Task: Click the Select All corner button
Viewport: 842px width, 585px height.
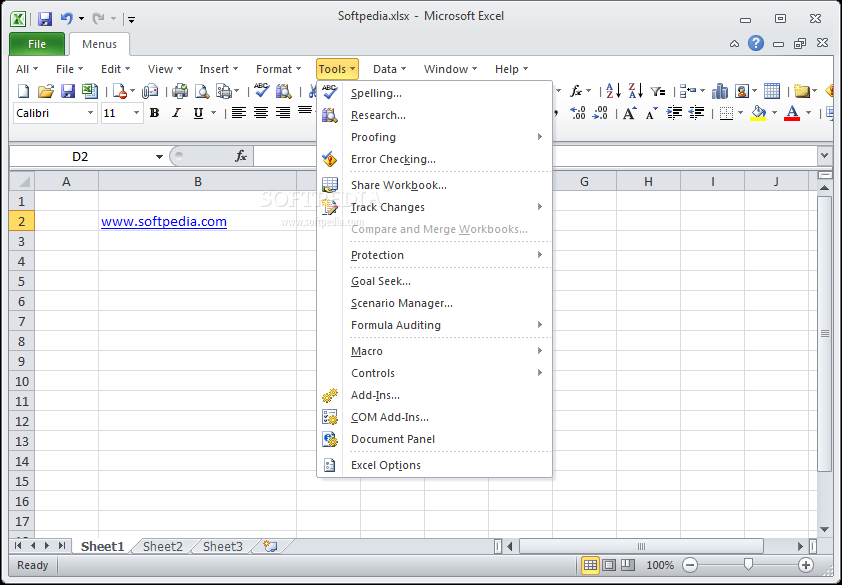Action: point(22,182)
